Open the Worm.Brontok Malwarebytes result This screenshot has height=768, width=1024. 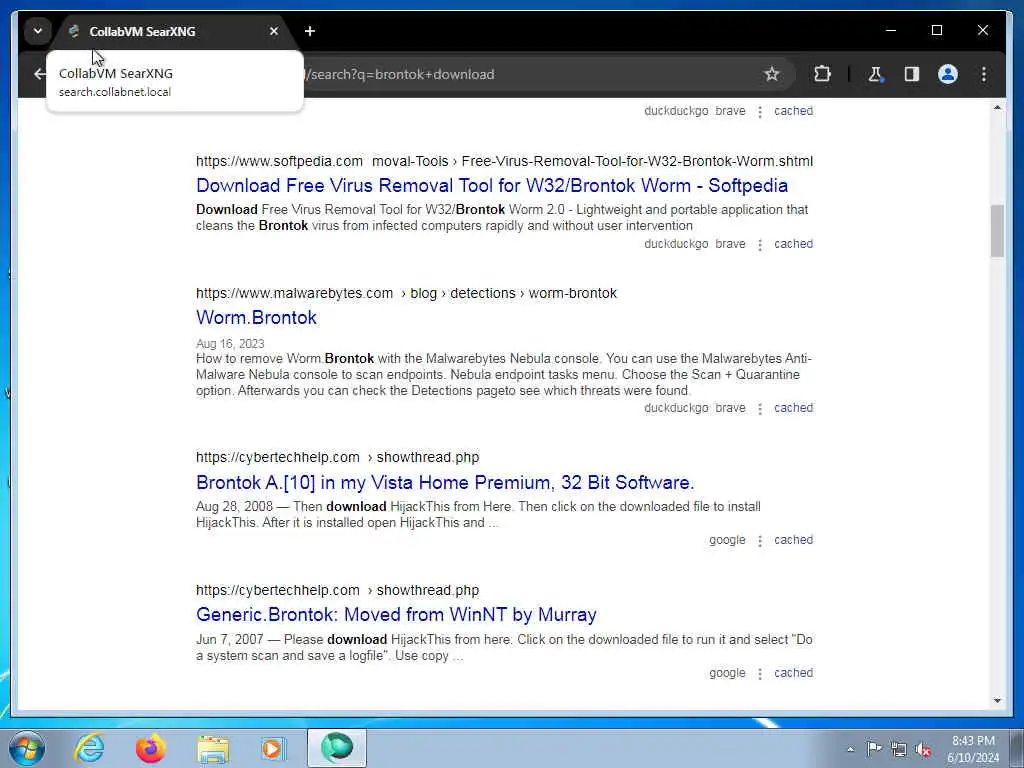click(x=256, y=317)
